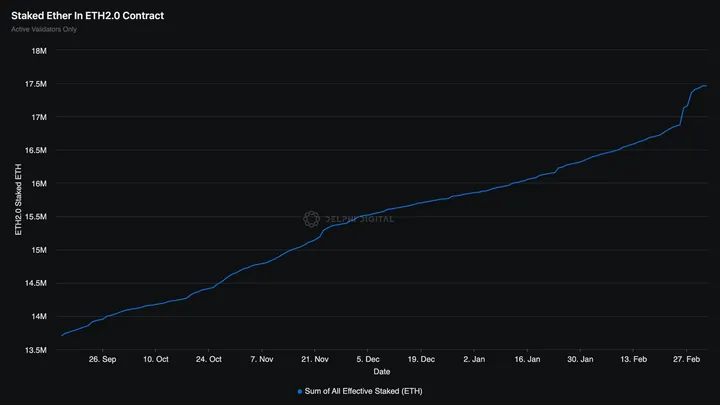The height and width of the screenshot is (405, 720).
Task: Select the 16.5M y-axis tick label
Action: [x=36, y=150]
